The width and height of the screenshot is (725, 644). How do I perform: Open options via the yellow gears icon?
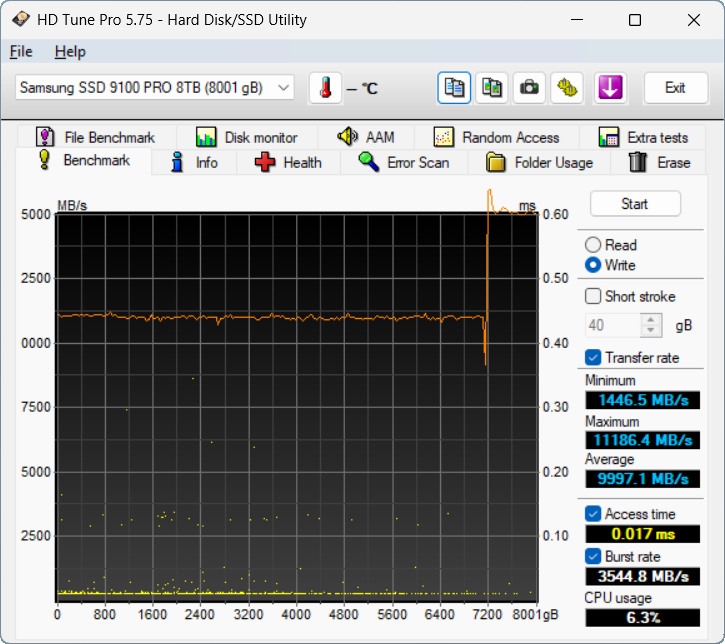(567, 88)
